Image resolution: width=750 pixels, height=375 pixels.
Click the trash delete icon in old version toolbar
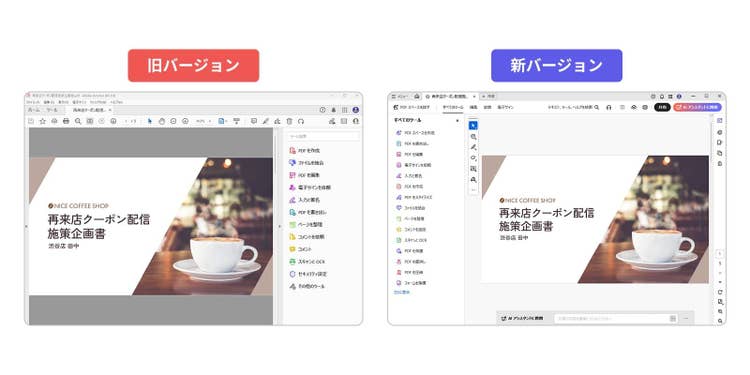pyautogui.click(x=289, y=121)
